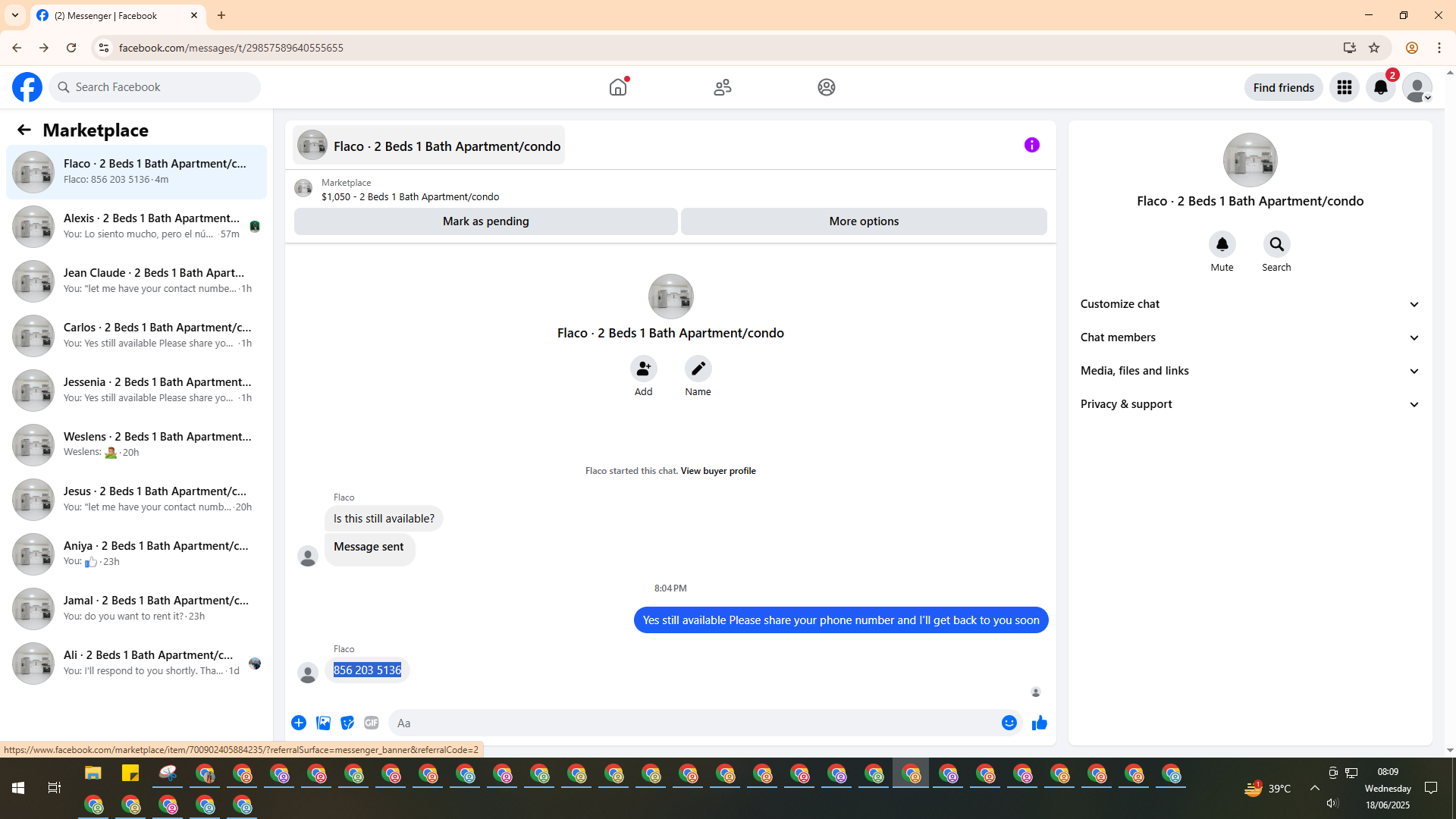The height and width of the screenshot is (819, 1456).
Task: Click the More options button
Action: (864, 221)
